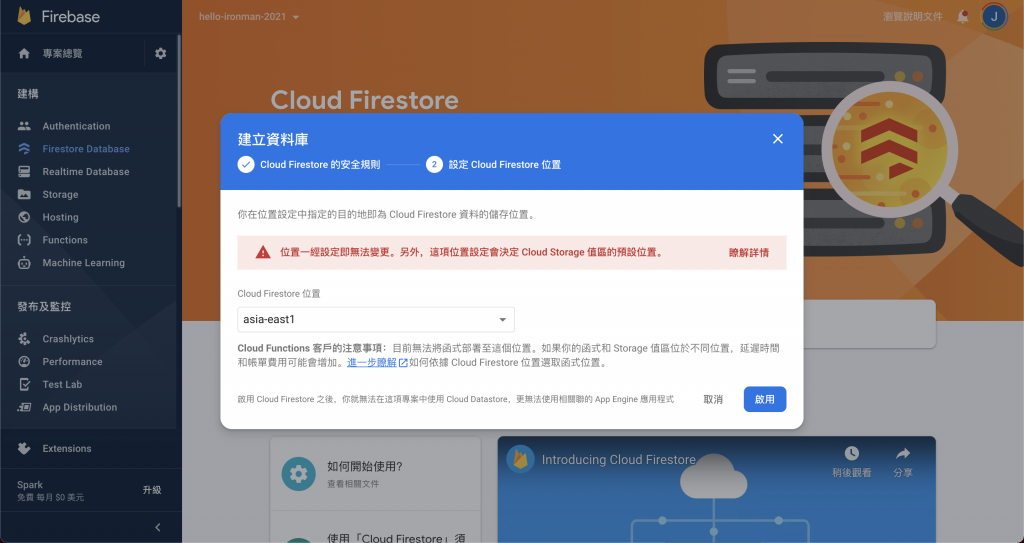Open the hello-ironman-2021 project dropdown

coord(249,17)
